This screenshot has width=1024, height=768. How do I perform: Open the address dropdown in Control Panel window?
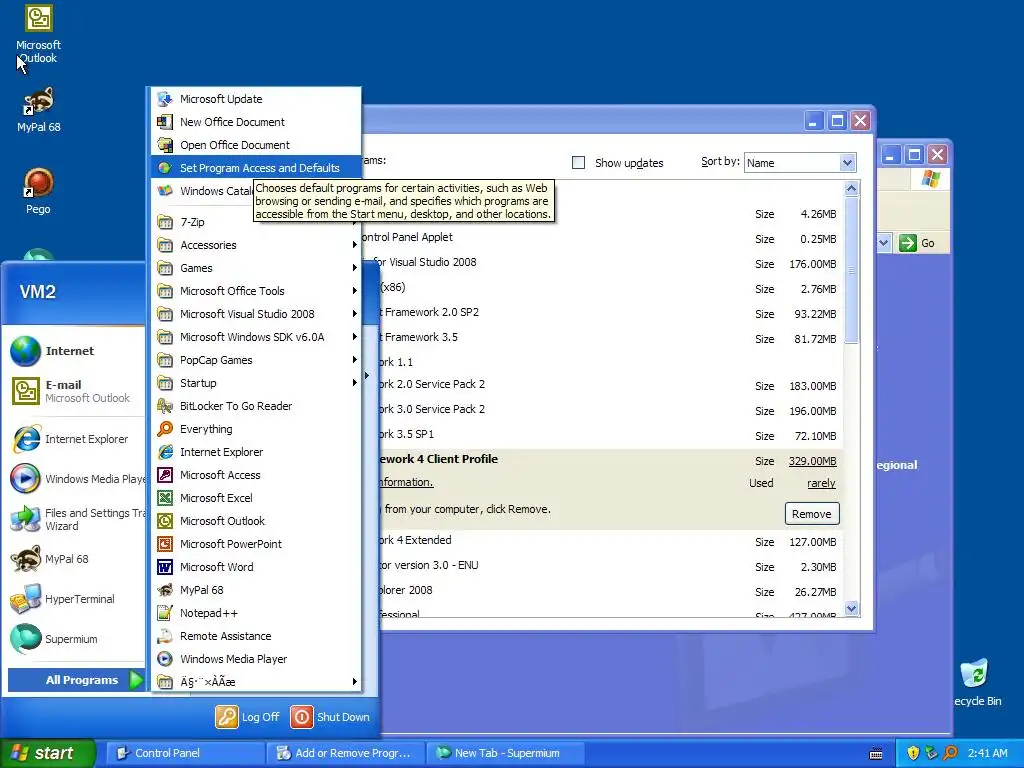[x=884, y=243]
